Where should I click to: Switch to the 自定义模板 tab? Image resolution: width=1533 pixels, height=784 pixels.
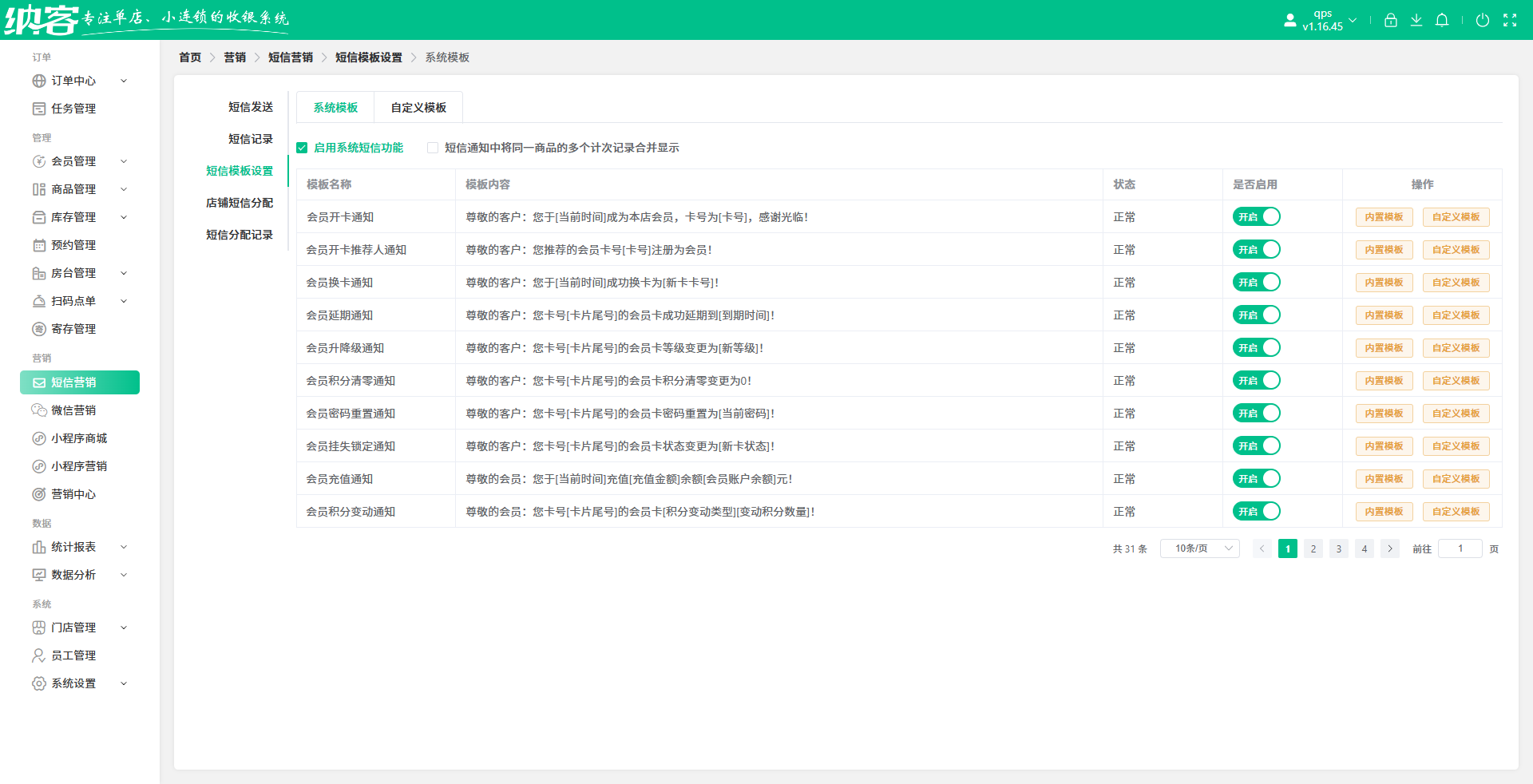(418, 108)
